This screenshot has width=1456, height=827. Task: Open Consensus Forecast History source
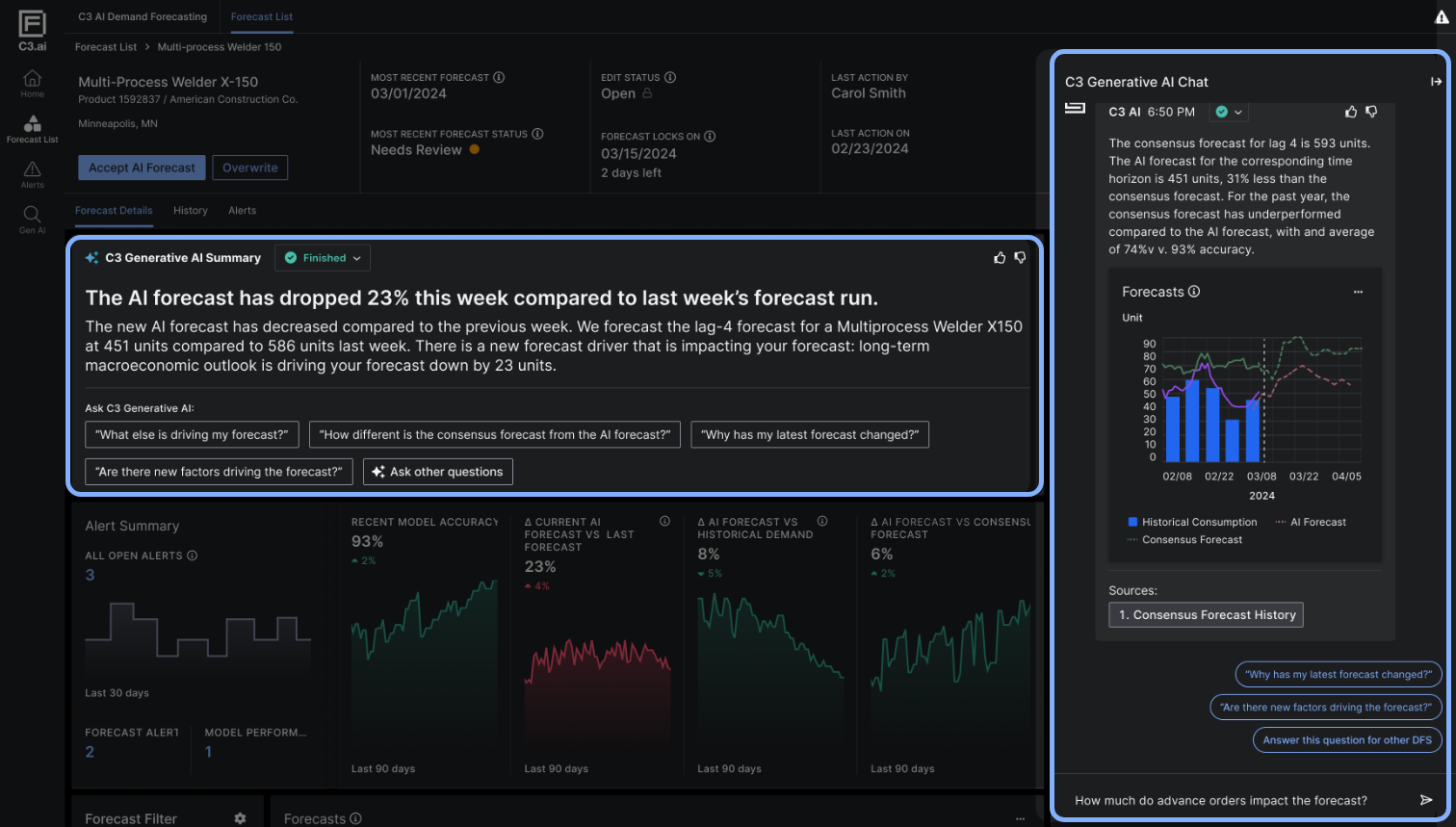click(1207, 615)
